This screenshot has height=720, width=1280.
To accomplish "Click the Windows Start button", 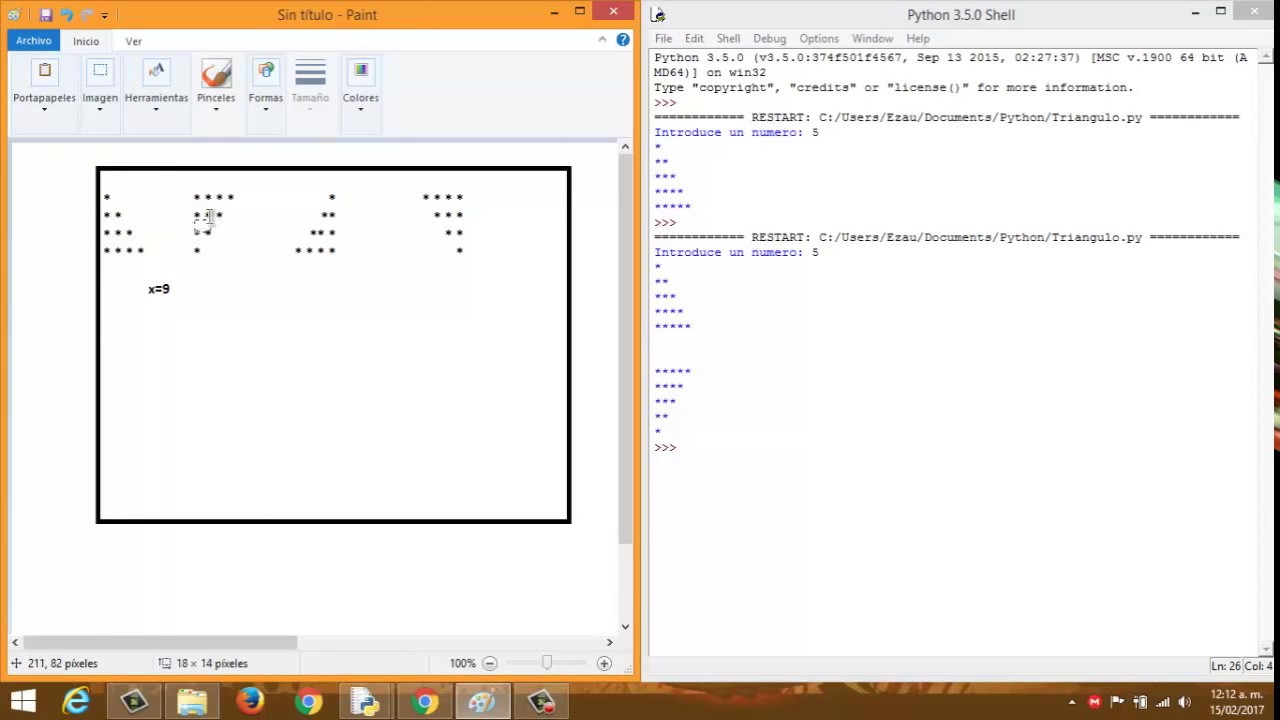I will 23,702.
